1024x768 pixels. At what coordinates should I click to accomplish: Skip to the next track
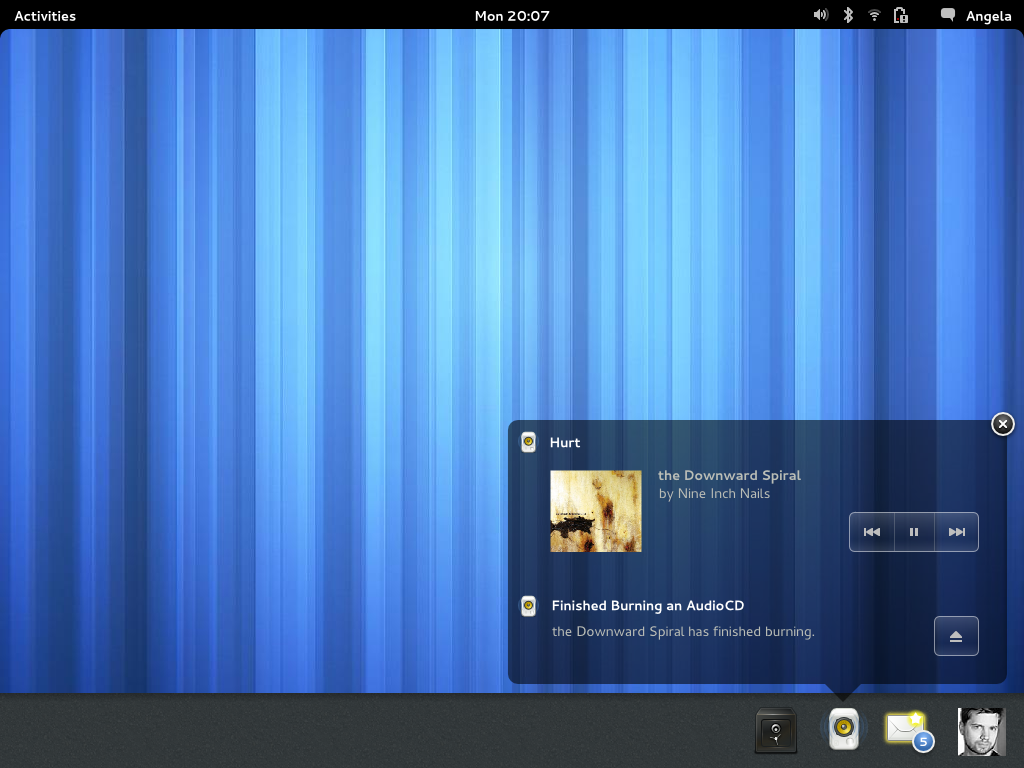tap(956, 531)
